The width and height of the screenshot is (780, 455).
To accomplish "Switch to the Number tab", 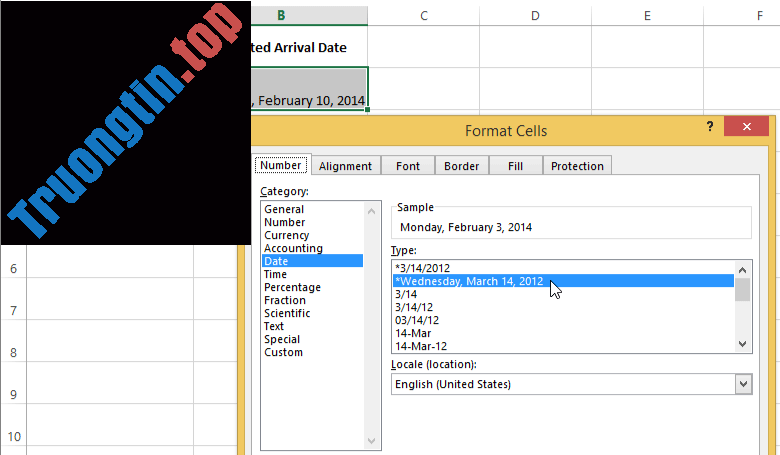I will (x=281, y=165).
